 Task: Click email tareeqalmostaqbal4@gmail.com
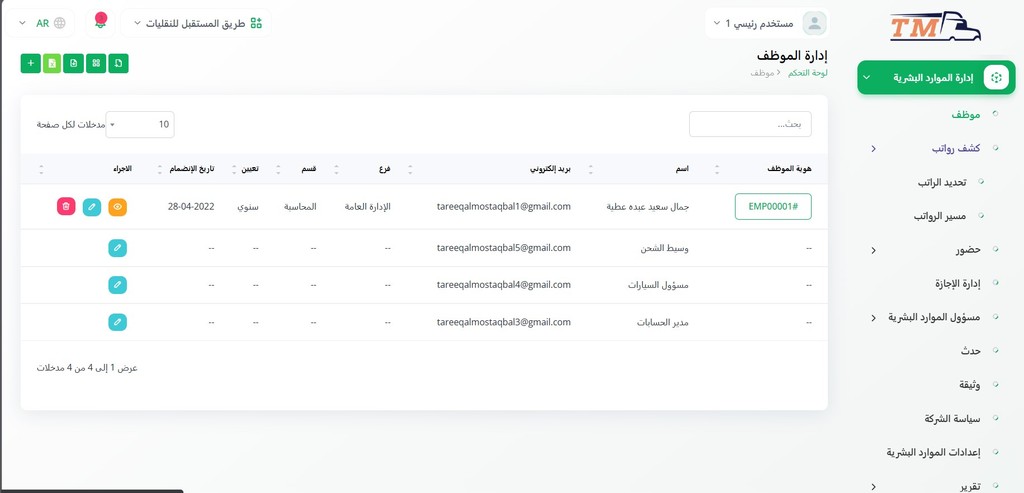point(504,285)
